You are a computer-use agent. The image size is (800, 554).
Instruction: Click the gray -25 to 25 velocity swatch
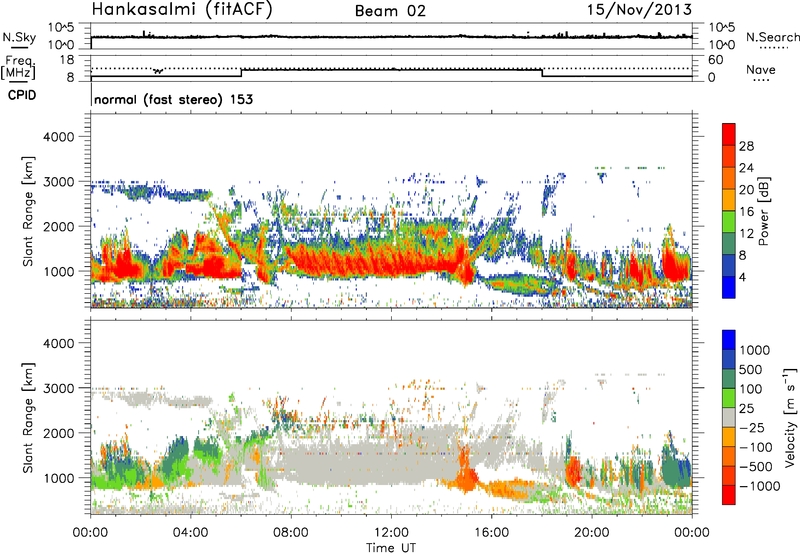tap(729, 417)
